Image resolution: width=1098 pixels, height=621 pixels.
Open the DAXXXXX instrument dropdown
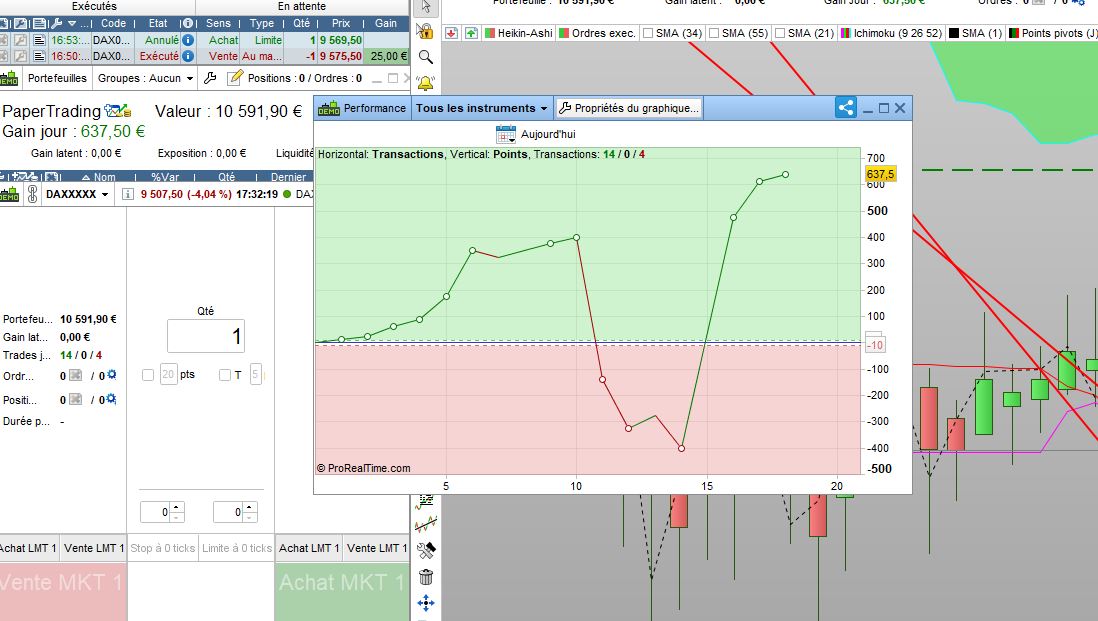tap(78, 194)
